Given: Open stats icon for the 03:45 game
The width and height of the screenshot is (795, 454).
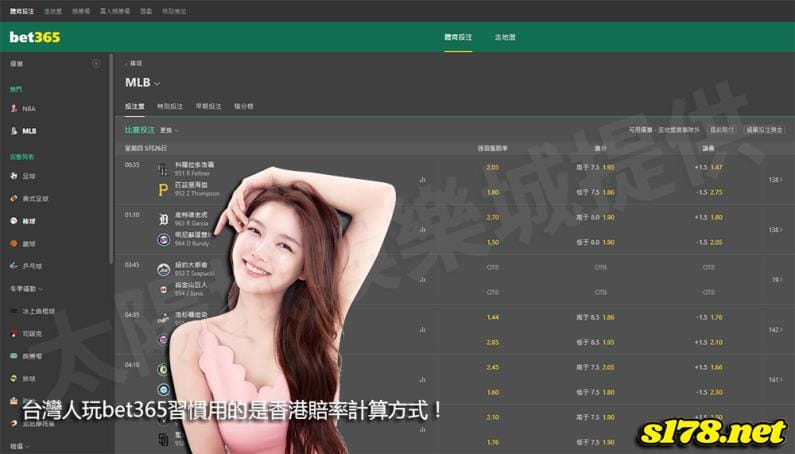Looking at the screenshot, I should coord(422,280).
